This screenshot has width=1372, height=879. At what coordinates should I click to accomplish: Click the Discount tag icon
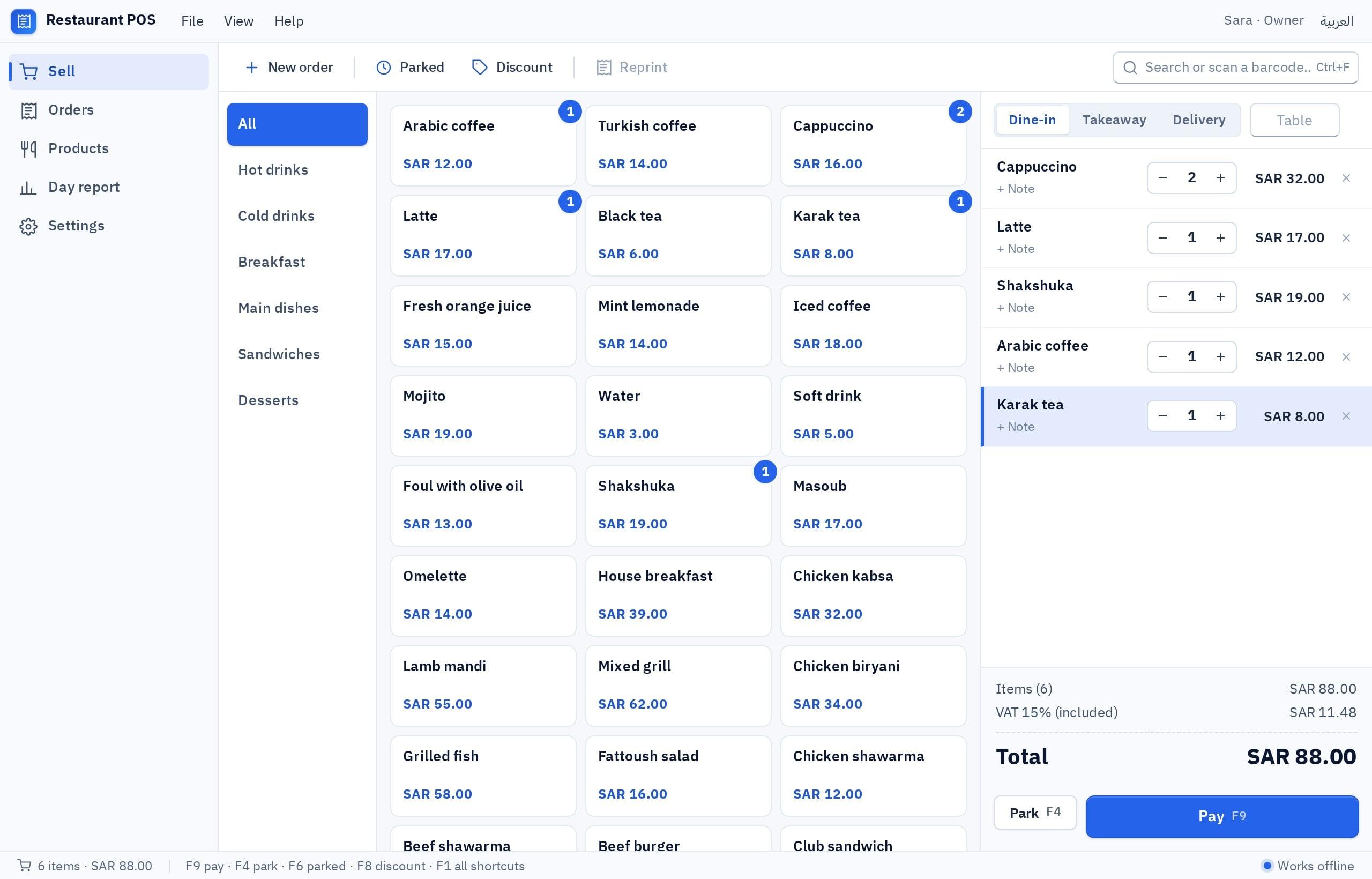(x=480, y=68)
